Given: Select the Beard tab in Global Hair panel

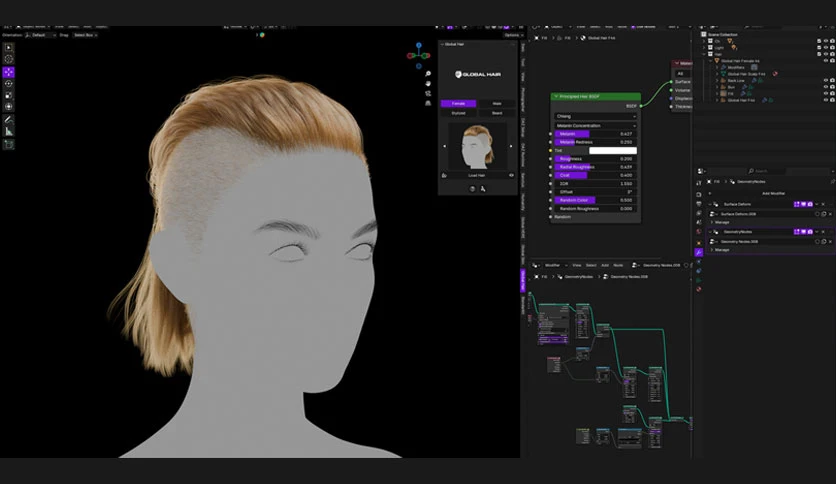Looking at the screenshot, I should pyautogui.click(x=497, y=113).
